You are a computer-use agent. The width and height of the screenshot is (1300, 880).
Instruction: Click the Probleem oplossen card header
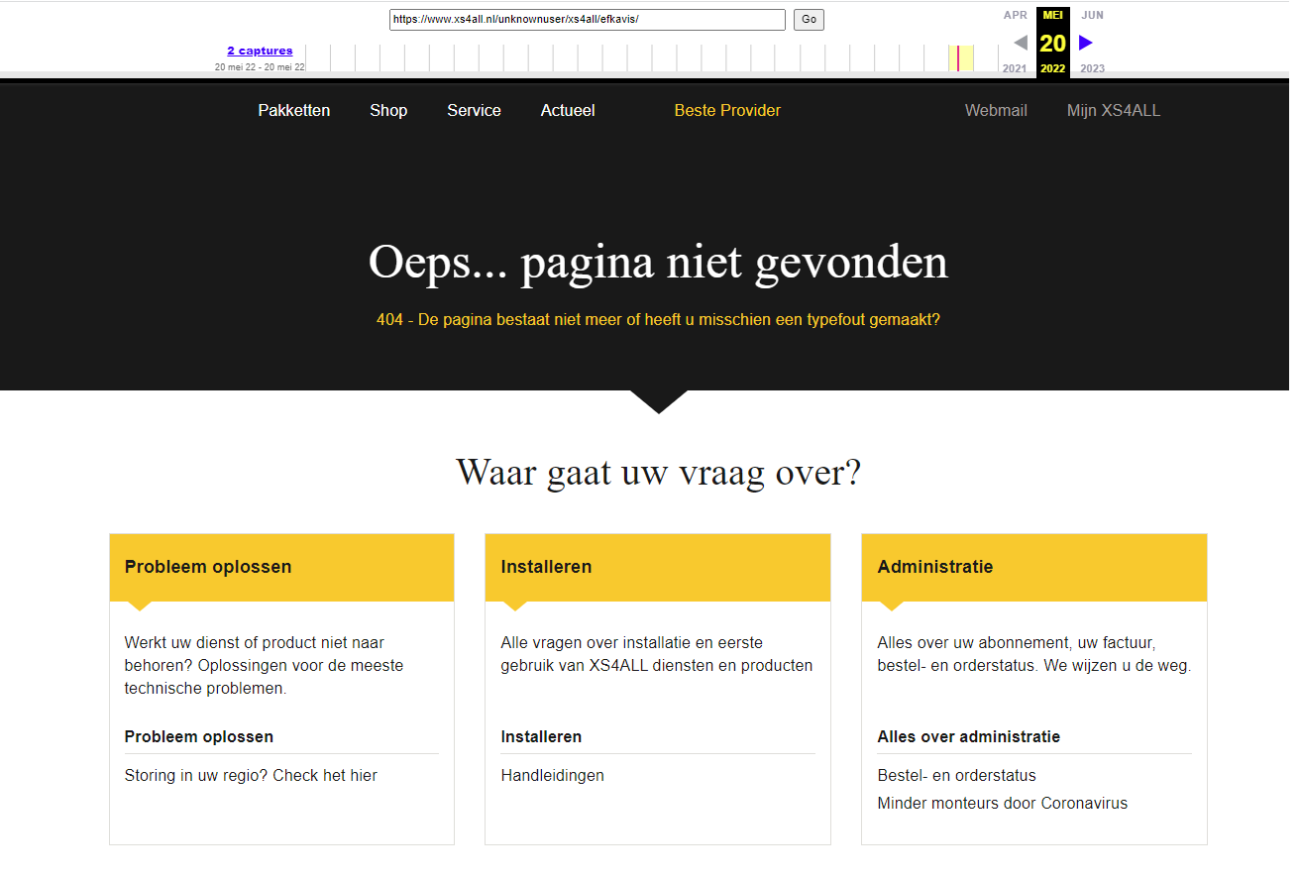pyautogui.click(x=282, y=567)
